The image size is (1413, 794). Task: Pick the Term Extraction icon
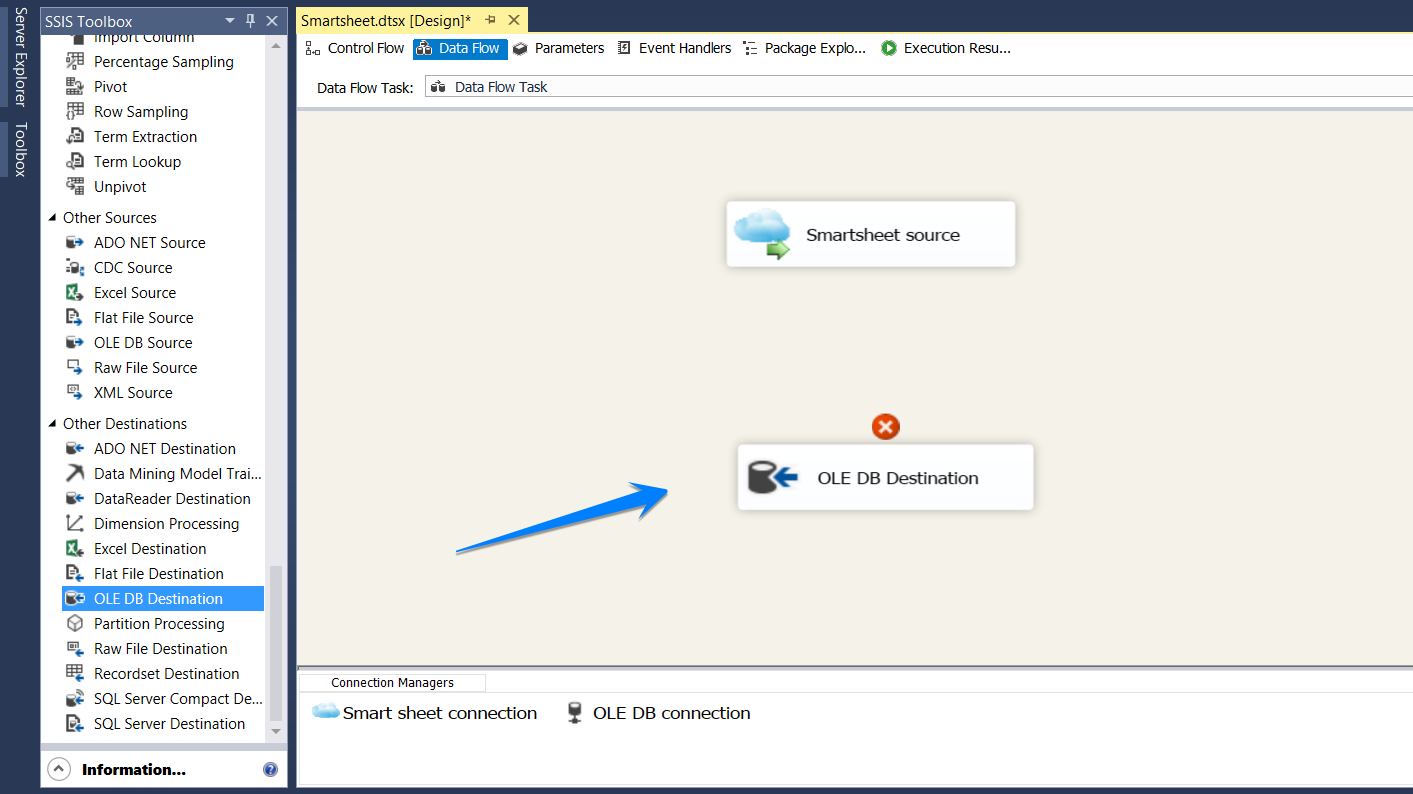[75, 136]
